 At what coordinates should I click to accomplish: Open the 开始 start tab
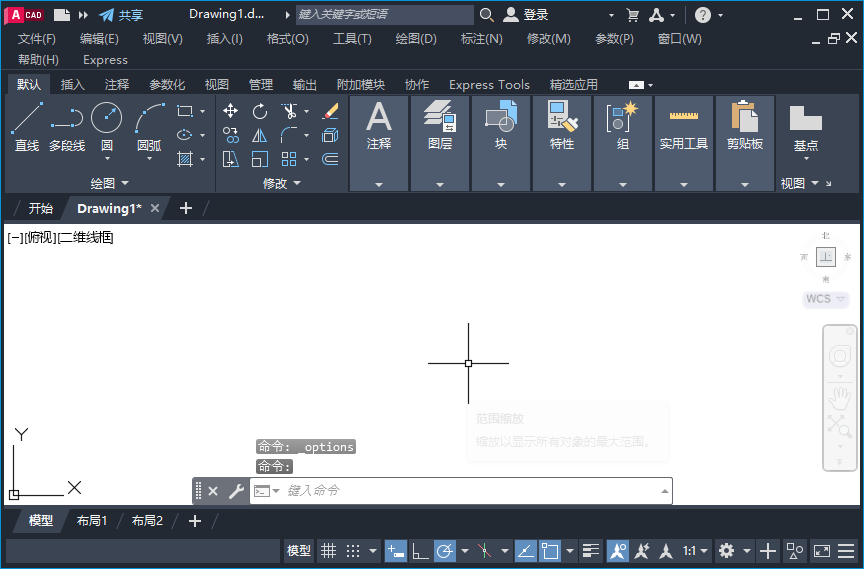41,208
